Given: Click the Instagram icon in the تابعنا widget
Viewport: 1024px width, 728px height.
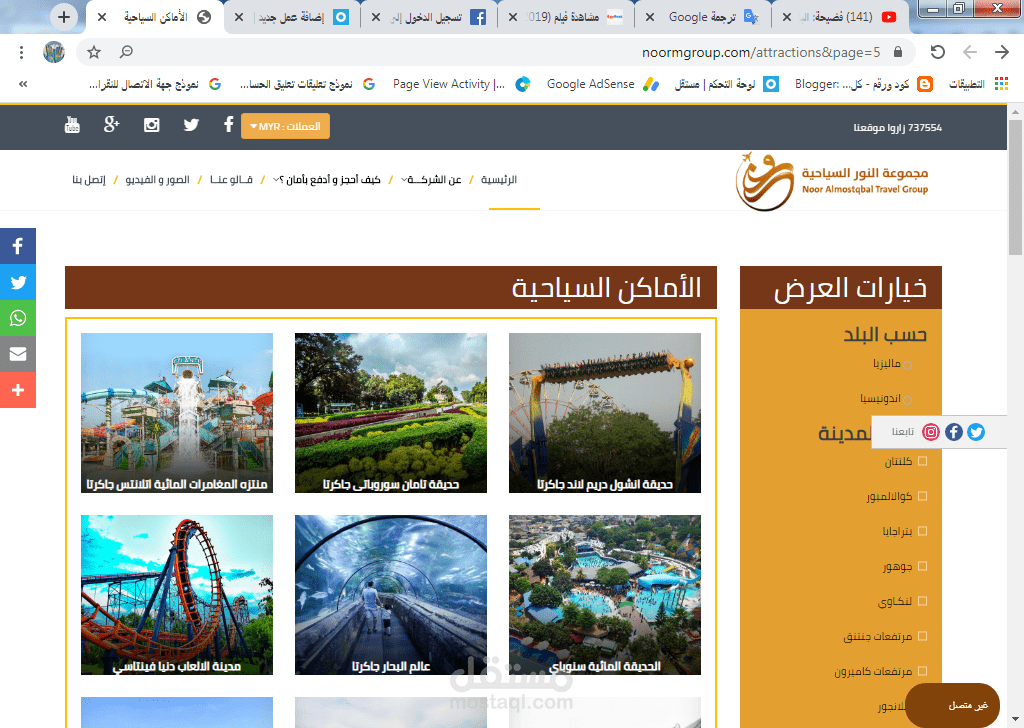Looking at the screenshot, I should [x=931, y=432].
